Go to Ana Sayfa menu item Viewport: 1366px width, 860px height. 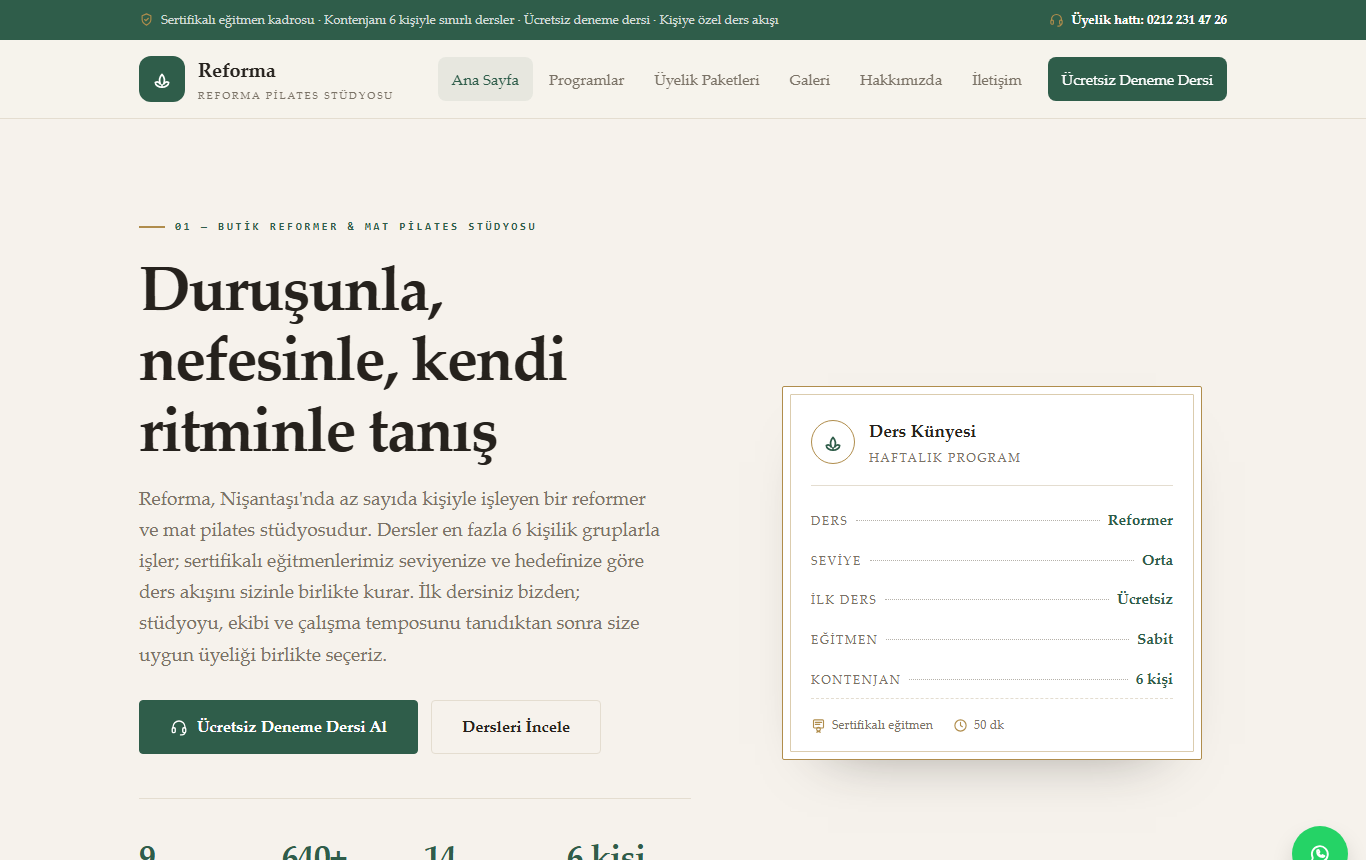pos(485,79)
